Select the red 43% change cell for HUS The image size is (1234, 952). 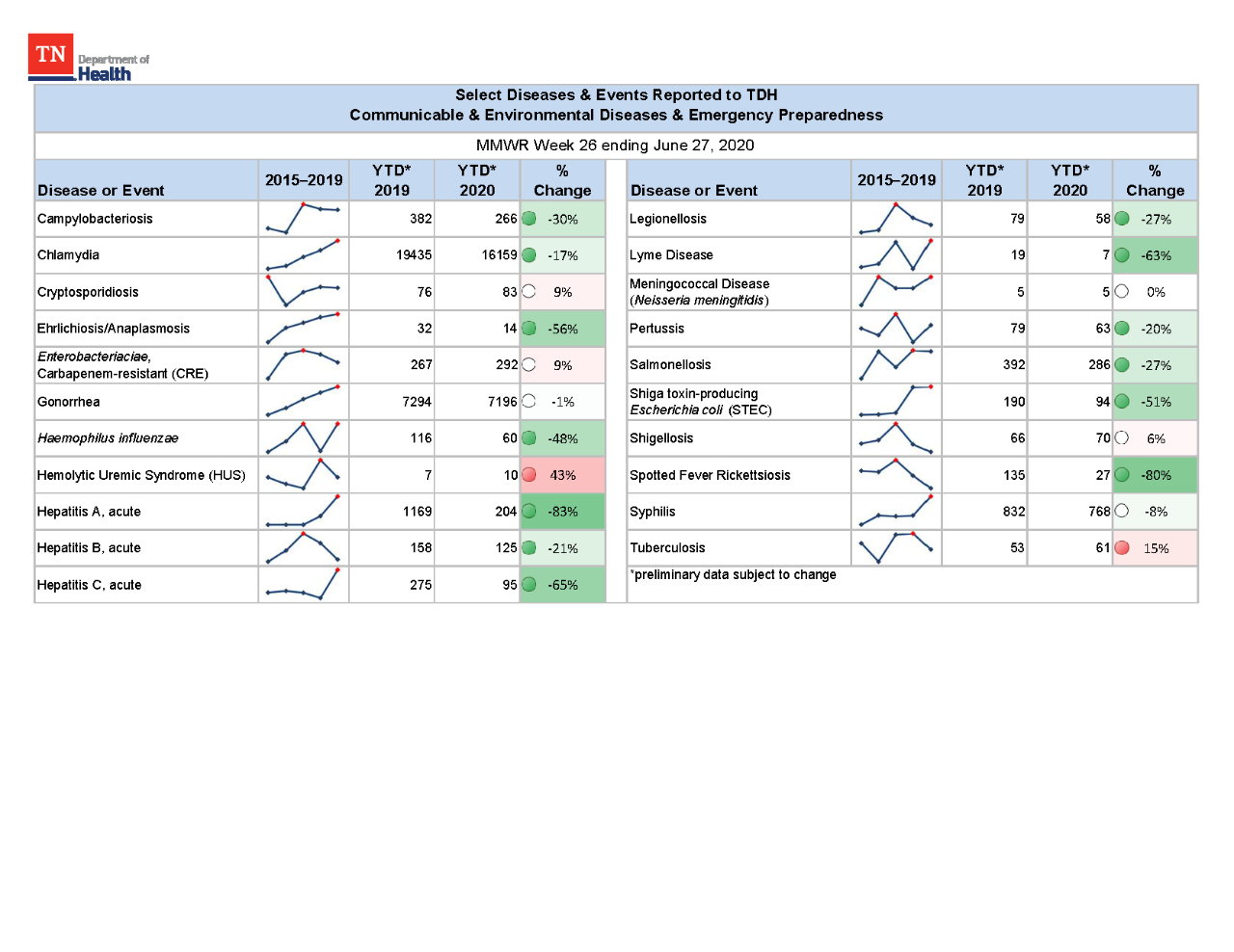(x=563, y=475)
